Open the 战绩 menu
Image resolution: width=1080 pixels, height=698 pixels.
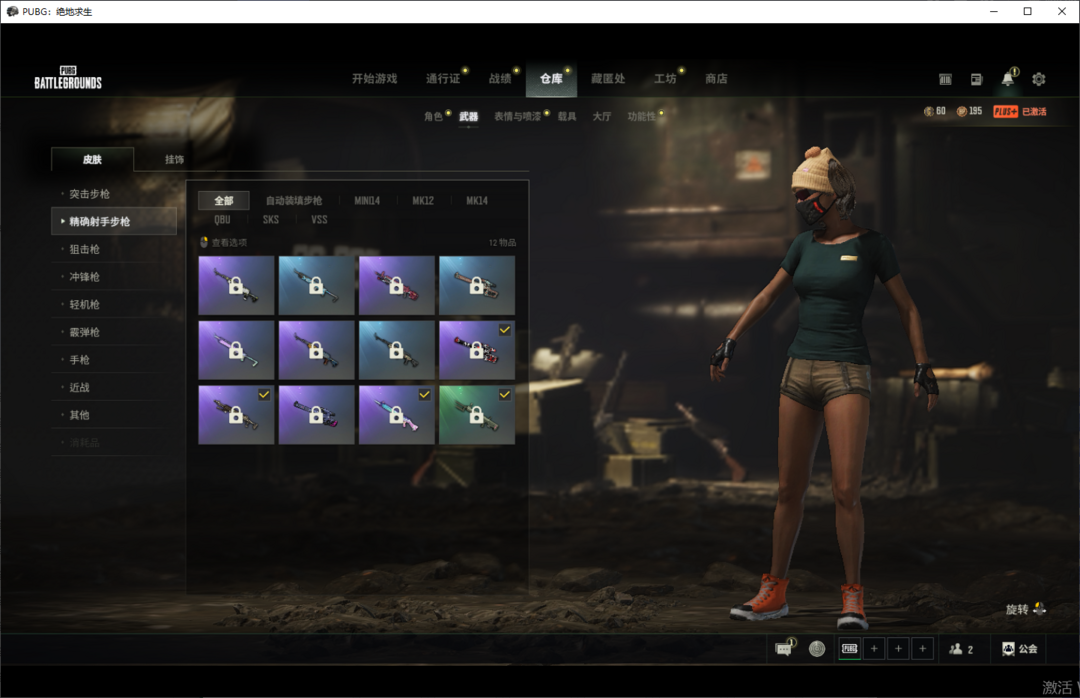(500, 79)
